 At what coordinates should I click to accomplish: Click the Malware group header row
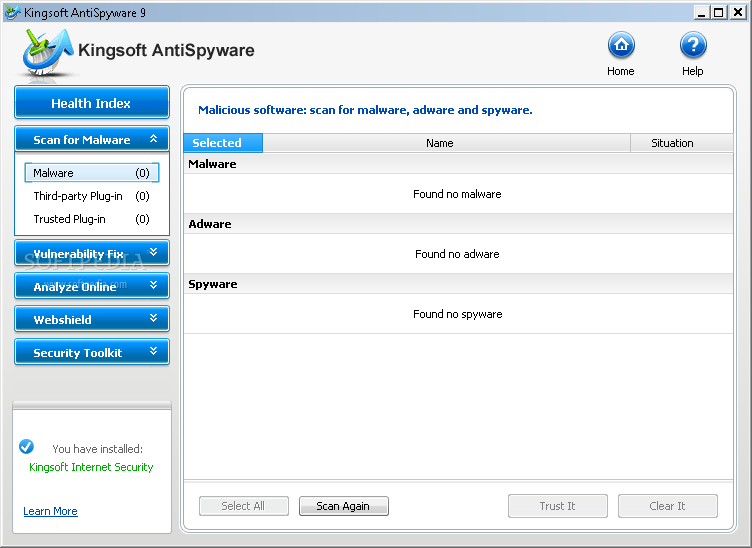pos(458,164)
